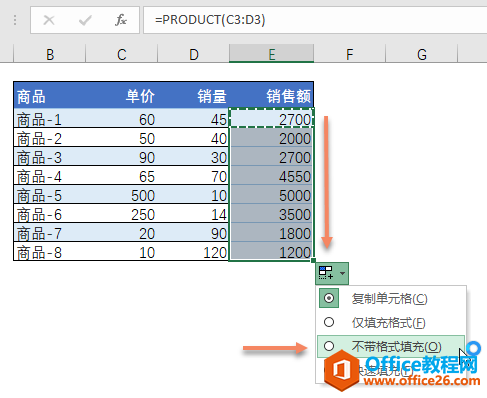Click quantity 14 in 商品-6 row
The width and height of the screenshot is (487, 398).
click(193, 213)
